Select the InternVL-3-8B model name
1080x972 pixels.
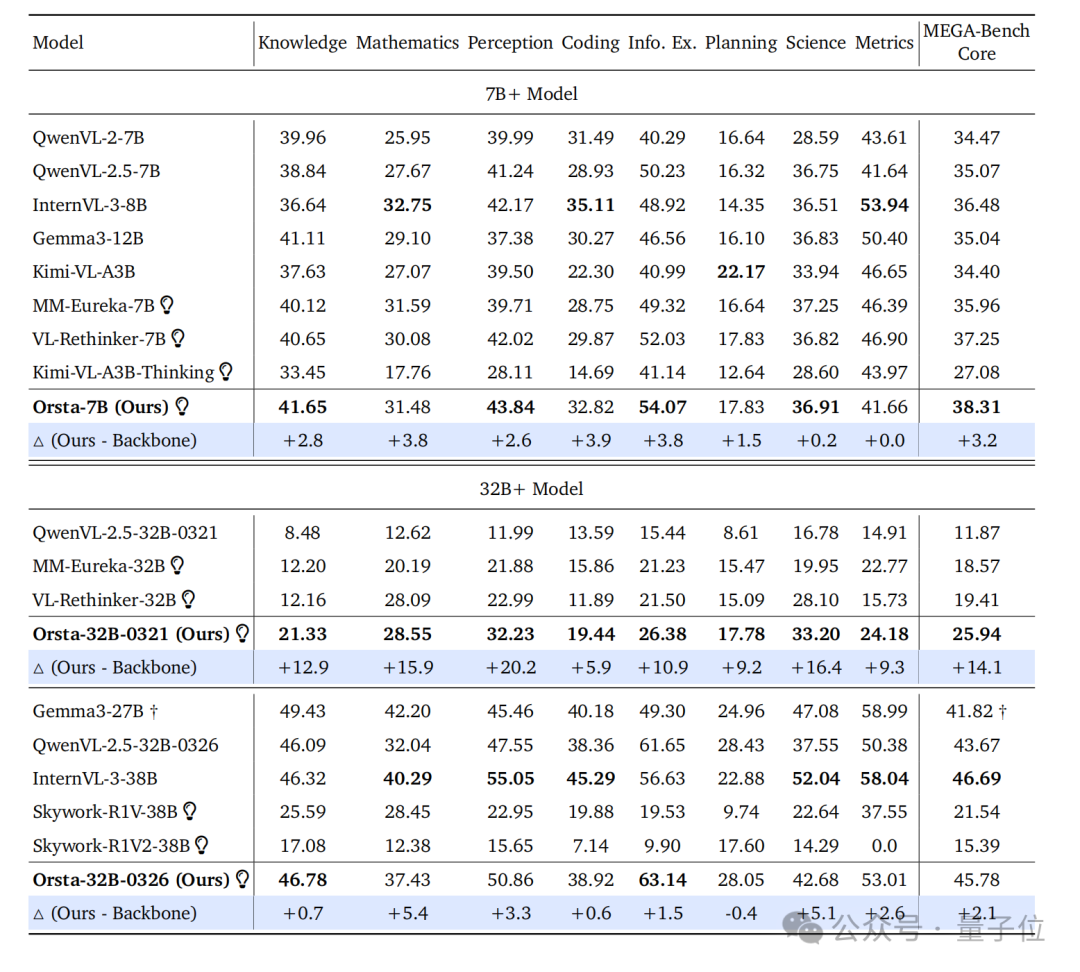90,205
